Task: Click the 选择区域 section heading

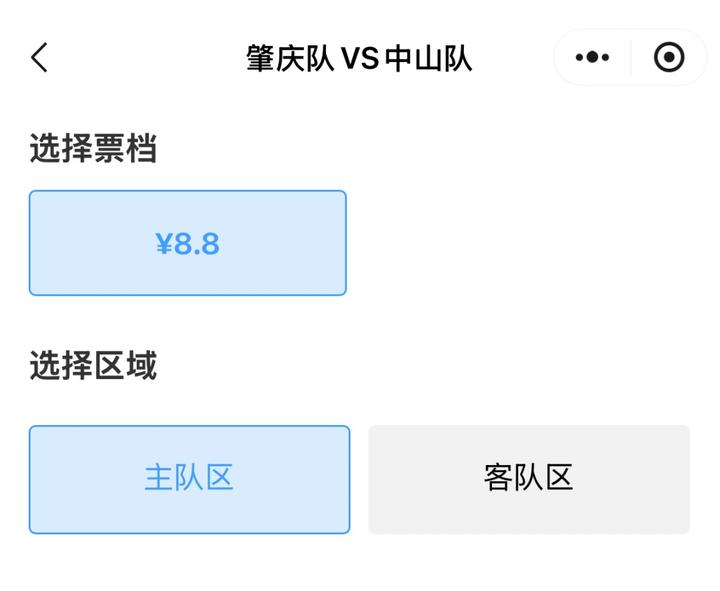Action: [93, 366]
